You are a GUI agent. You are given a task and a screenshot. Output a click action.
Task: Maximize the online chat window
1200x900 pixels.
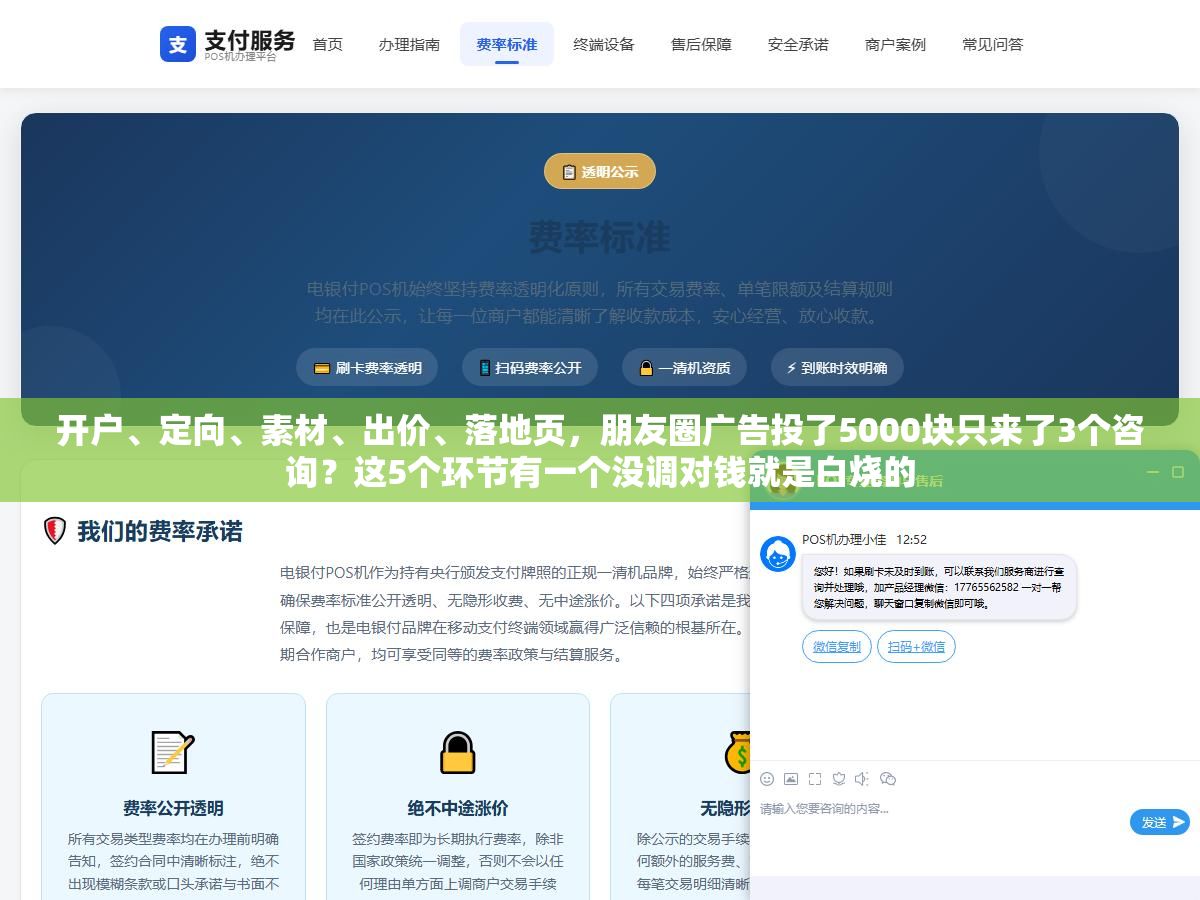(1178, 472)
